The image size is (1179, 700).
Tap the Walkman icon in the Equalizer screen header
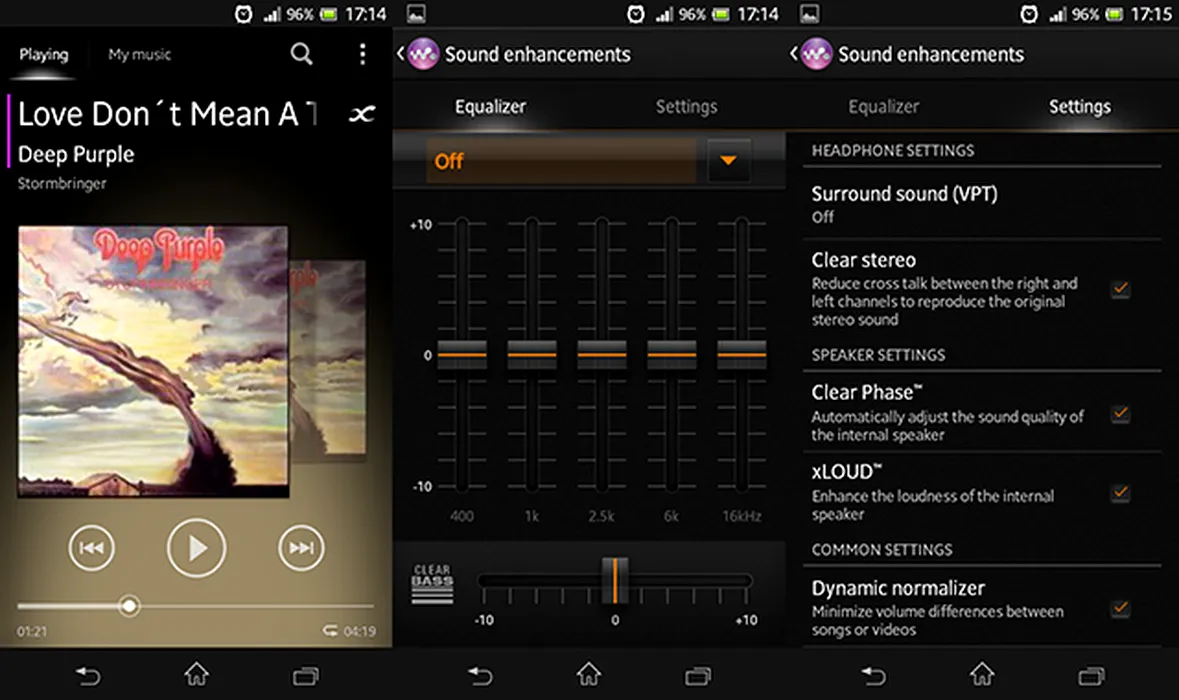coord(423,54)
